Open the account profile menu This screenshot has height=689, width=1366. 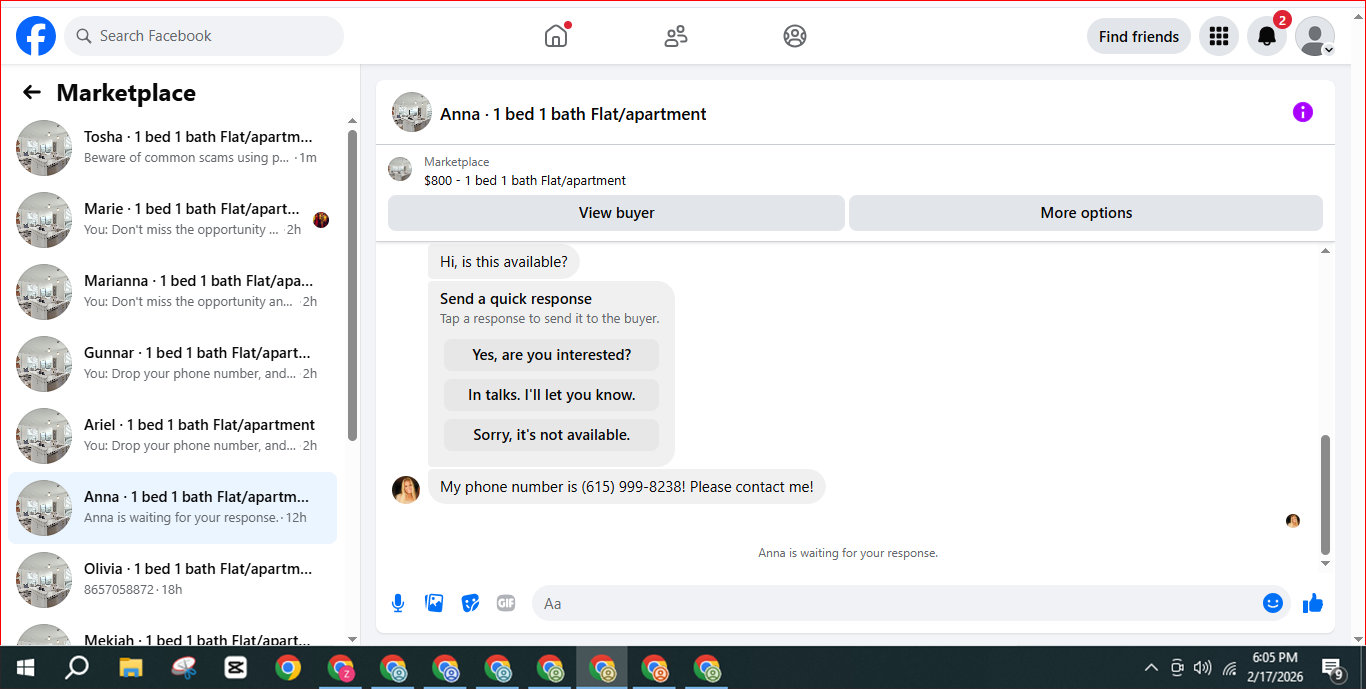1314,36
